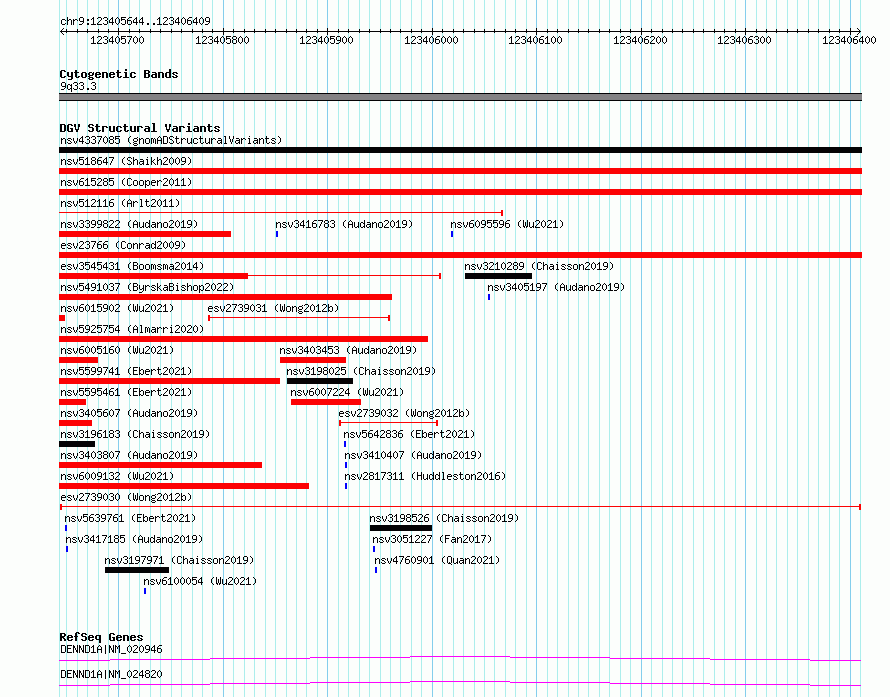Click the 9q33.3 band label
Screen dimensions: 890x697
pos(78,86)
